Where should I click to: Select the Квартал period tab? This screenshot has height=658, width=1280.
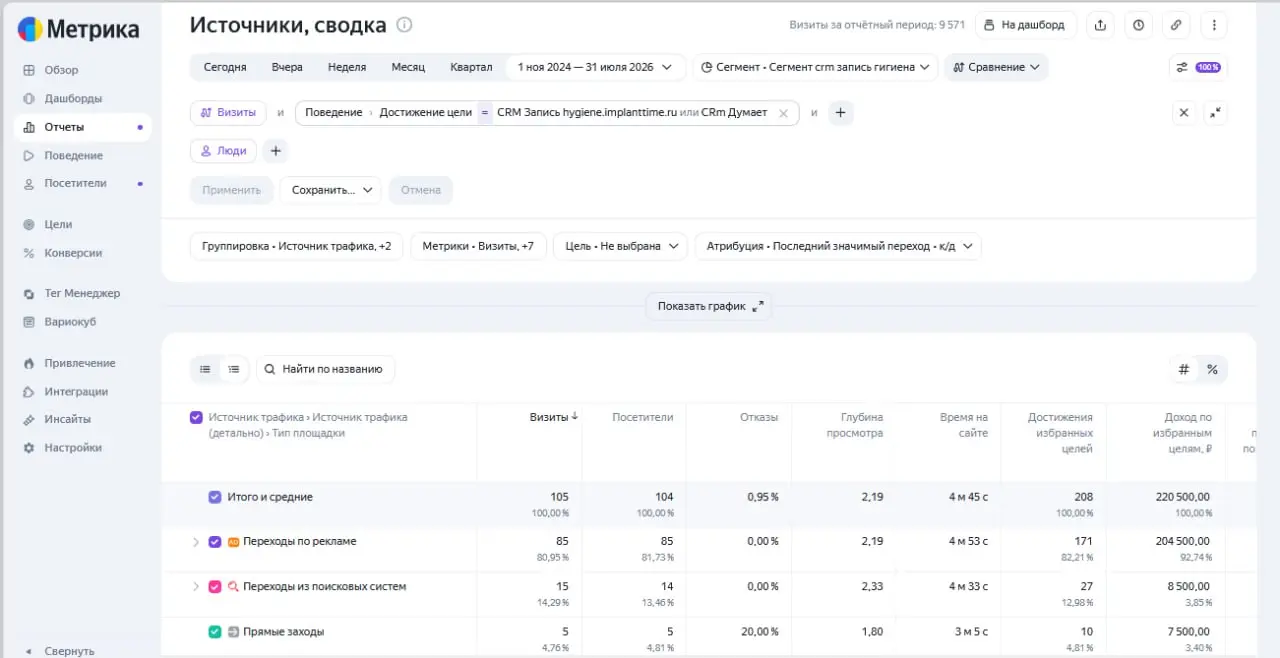(471, 67)
